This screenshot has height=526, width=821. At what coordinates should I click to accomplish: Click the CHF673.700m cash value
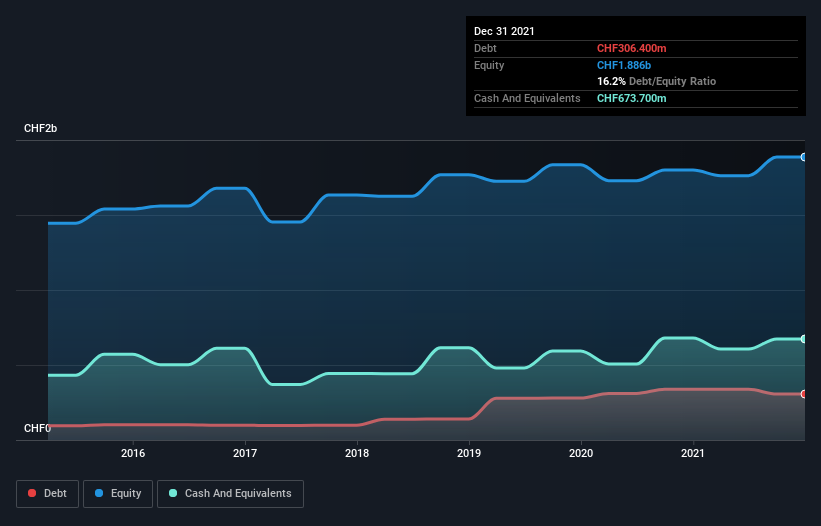[x=631, y=98]
